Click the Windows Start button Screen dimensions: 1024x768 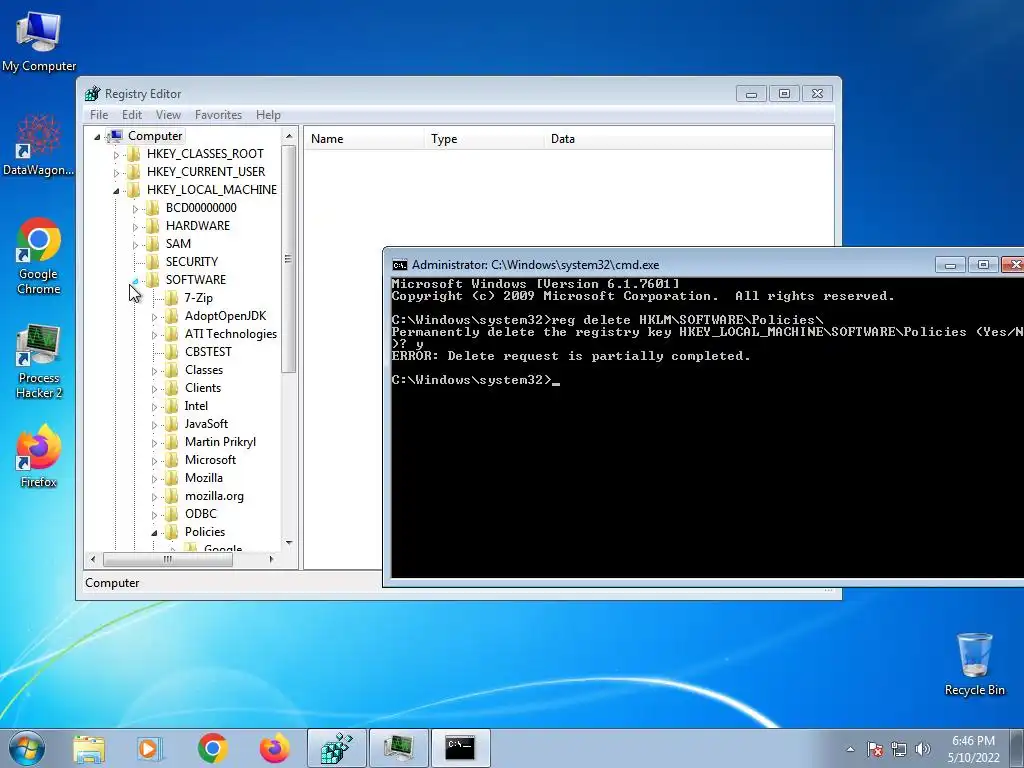pos(27,748)
